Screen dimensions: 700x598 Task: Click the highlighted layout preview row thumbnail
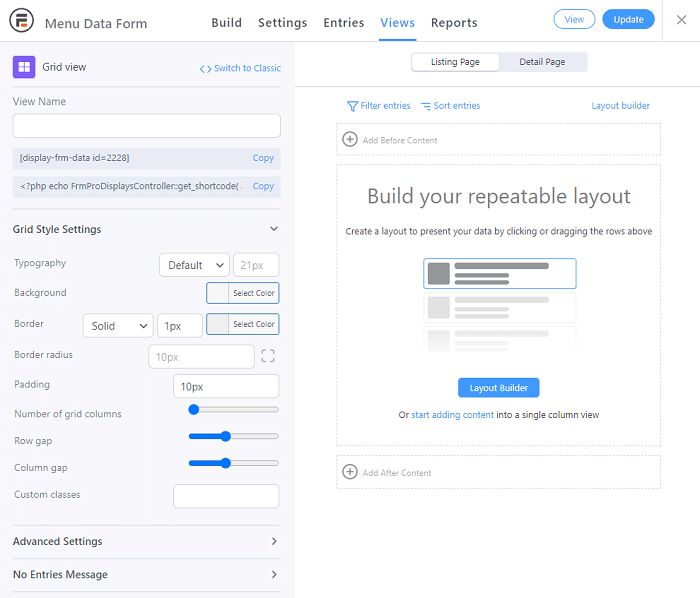tap(500, 274)
